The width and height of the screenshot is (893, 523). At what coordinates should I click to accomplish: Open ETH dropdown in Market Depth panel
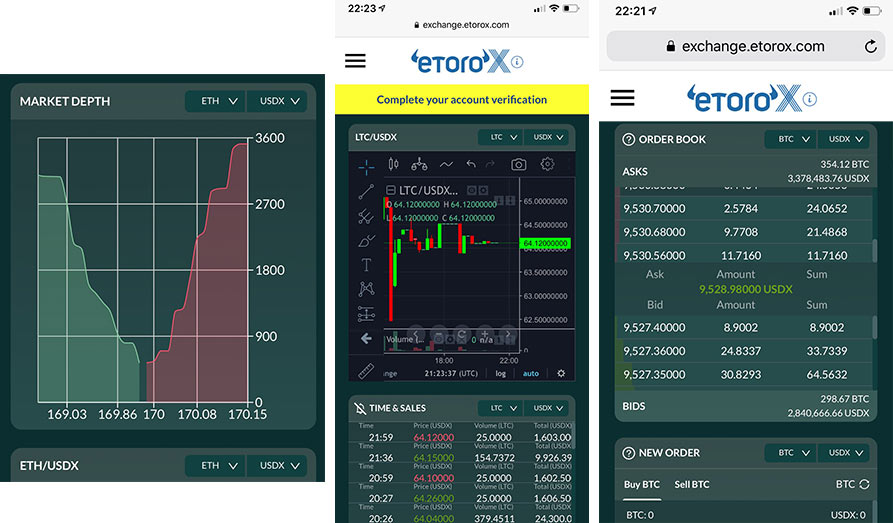coord(216,101)
